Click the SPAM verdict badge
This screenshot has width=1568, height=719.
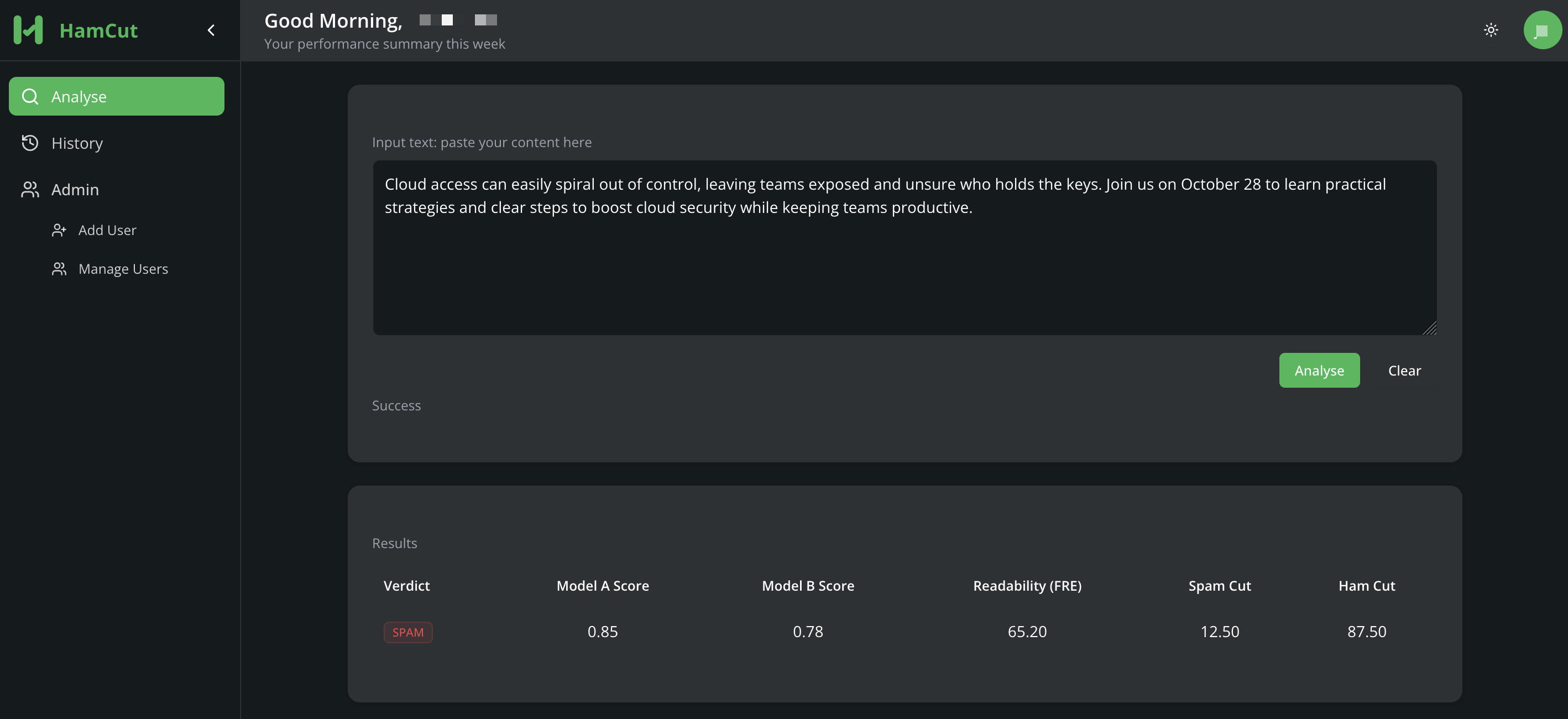[x=408, y=632]
